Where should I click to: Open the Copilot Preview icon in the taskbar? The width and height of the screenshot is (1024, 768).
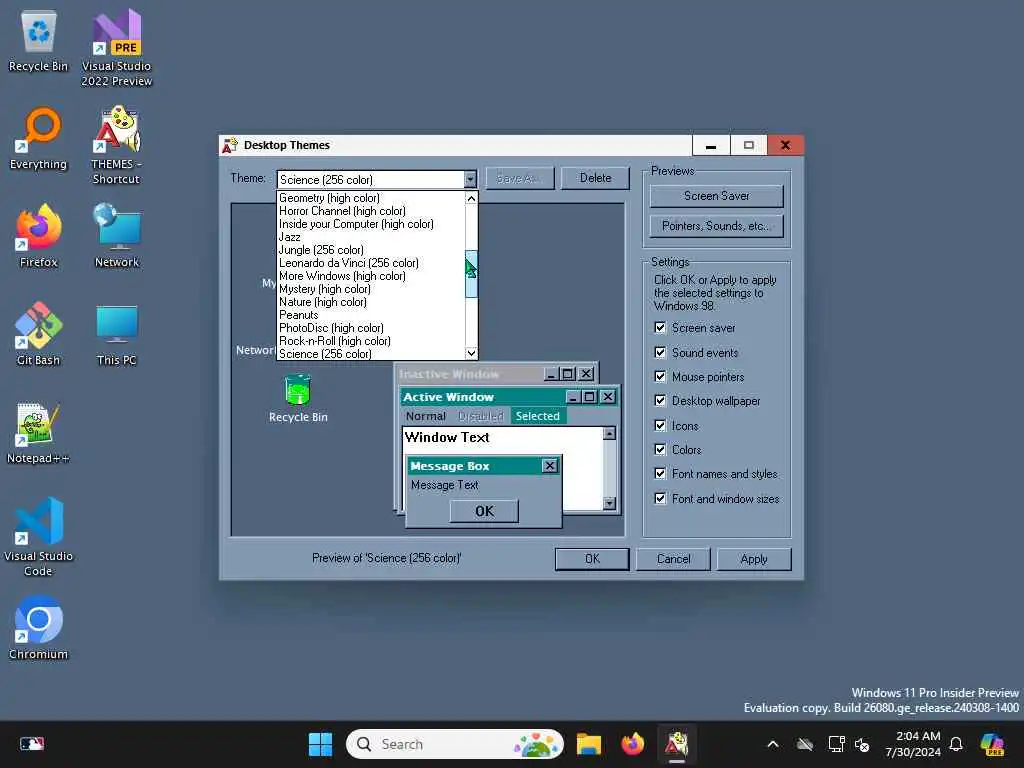[992, 744]
